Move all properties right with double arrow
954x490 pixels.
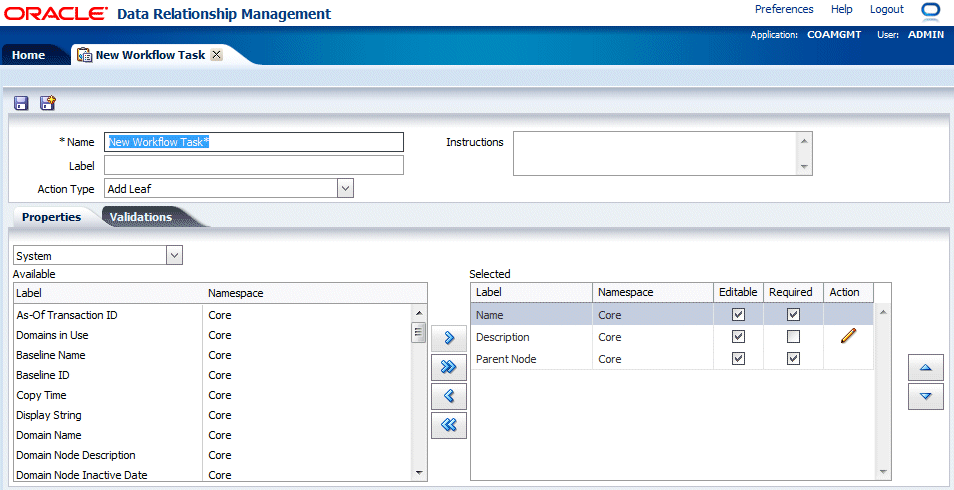tap(449, 366)
